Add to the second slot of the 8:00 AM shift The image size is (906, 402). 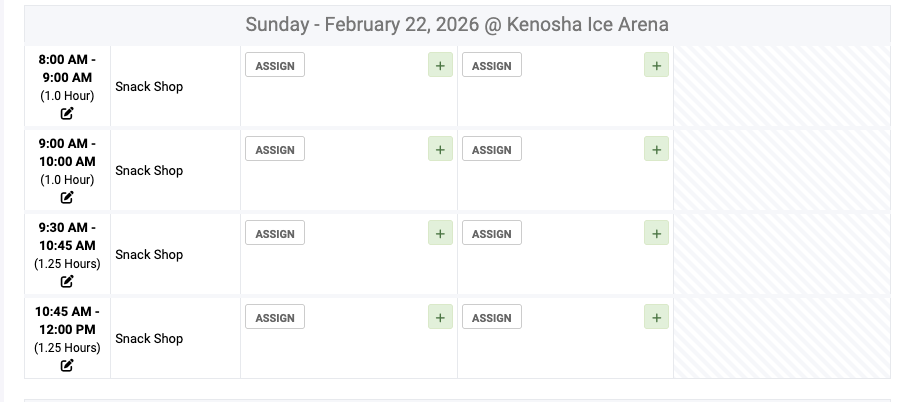pos(656,66)
